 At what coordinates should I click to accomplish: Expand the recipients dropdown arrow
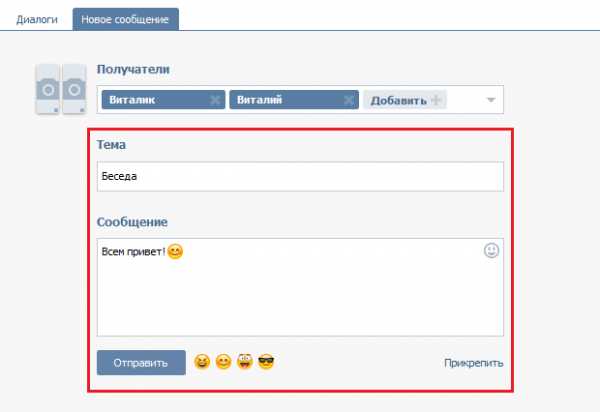[491, 100]
